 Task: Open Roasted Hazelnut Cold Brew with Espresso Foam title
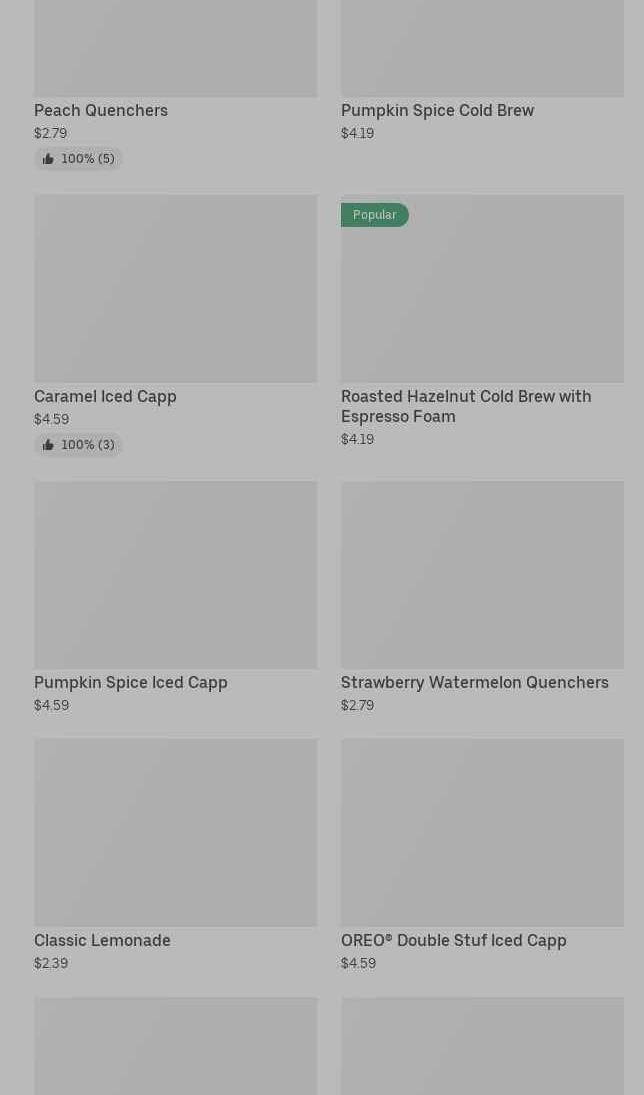(466, 406)
